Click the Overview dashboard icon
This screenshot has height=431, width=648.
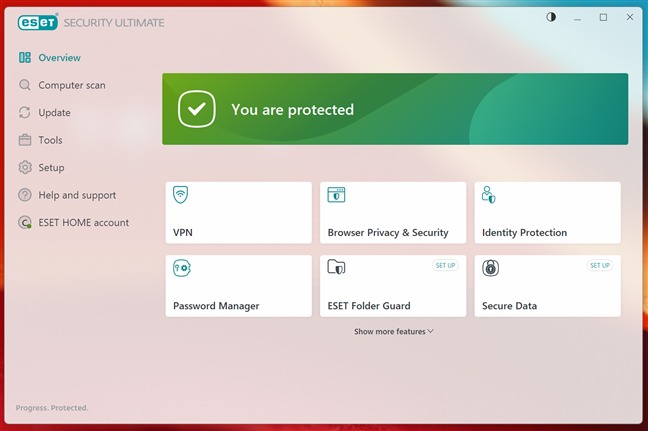pos(25,57)
